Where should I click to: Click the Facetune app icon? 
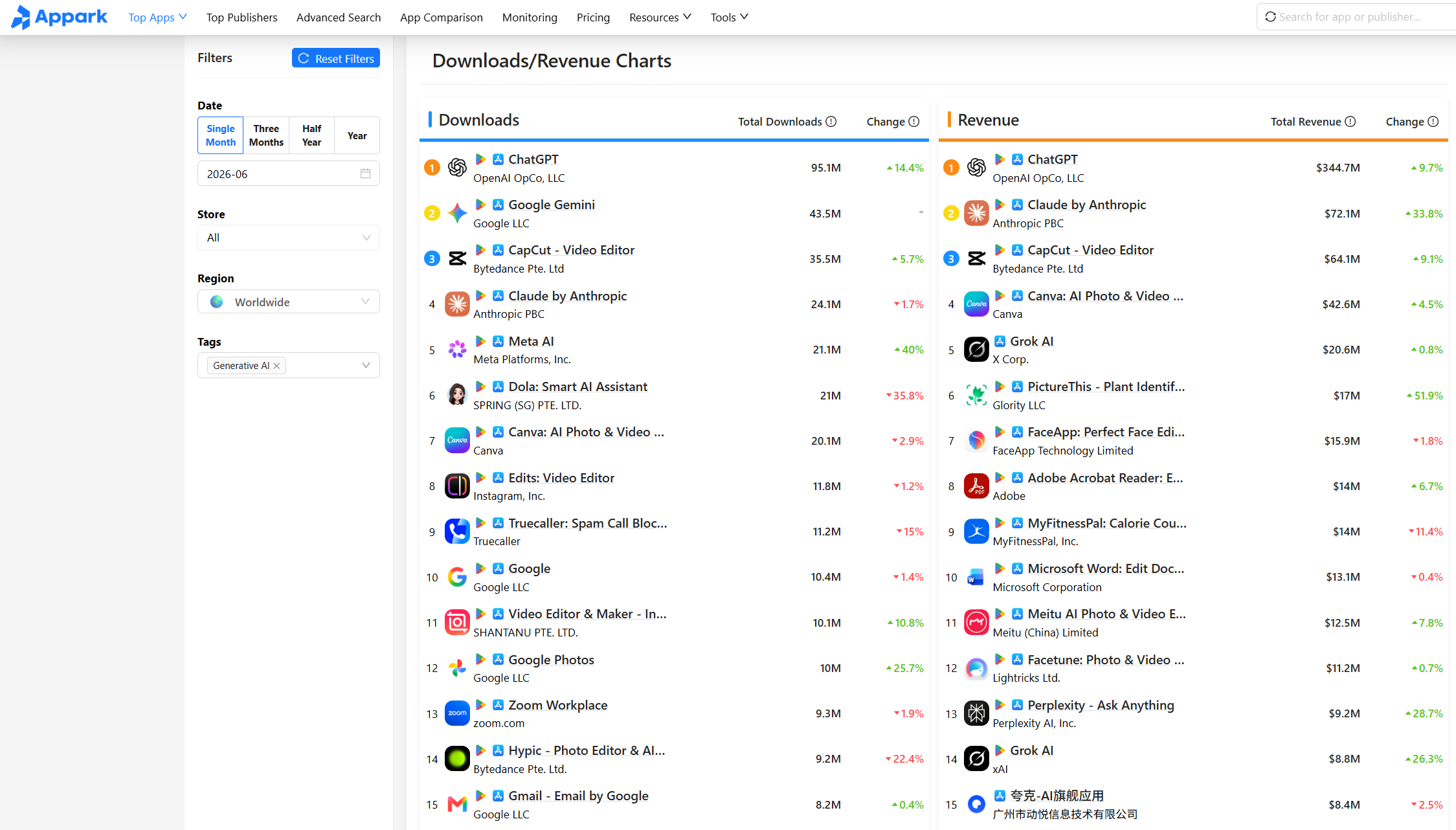[976, 668]
